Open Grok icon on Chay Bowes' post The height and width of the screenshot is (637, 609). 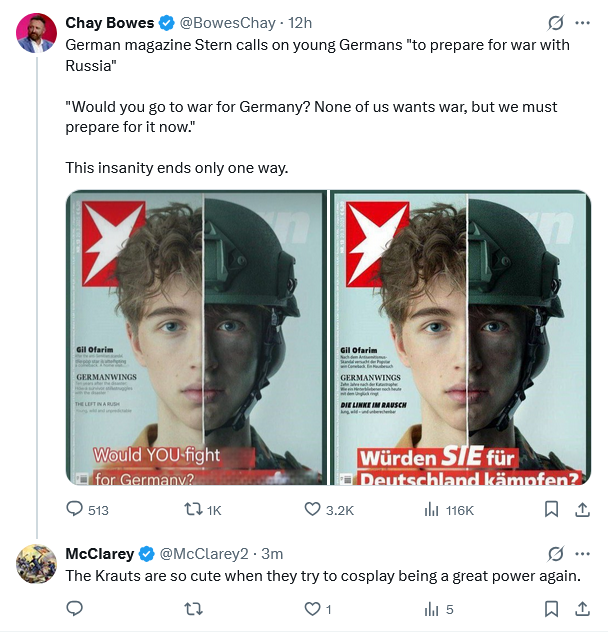[x=555, y=23]
